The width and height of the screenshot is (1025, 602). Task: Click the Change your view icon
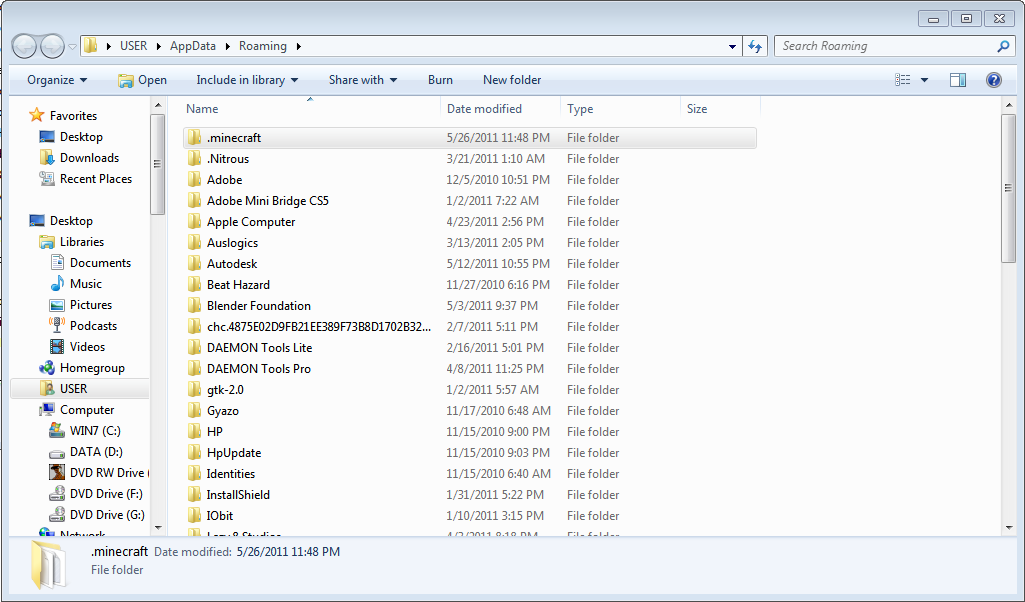tap(903, 80)
